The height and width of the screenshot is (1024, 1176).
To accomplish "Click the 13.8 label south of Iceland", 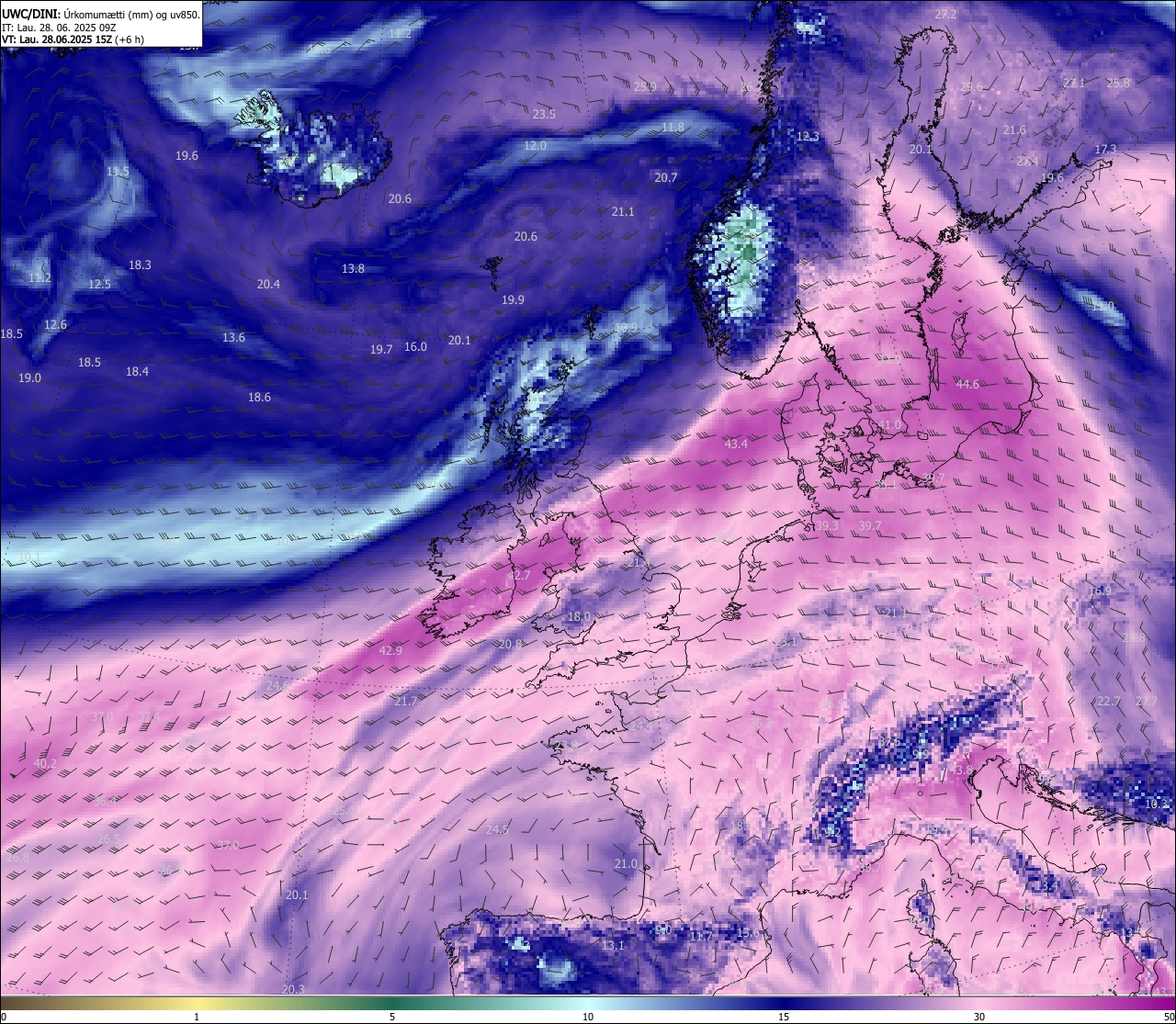I will point(353,268).
